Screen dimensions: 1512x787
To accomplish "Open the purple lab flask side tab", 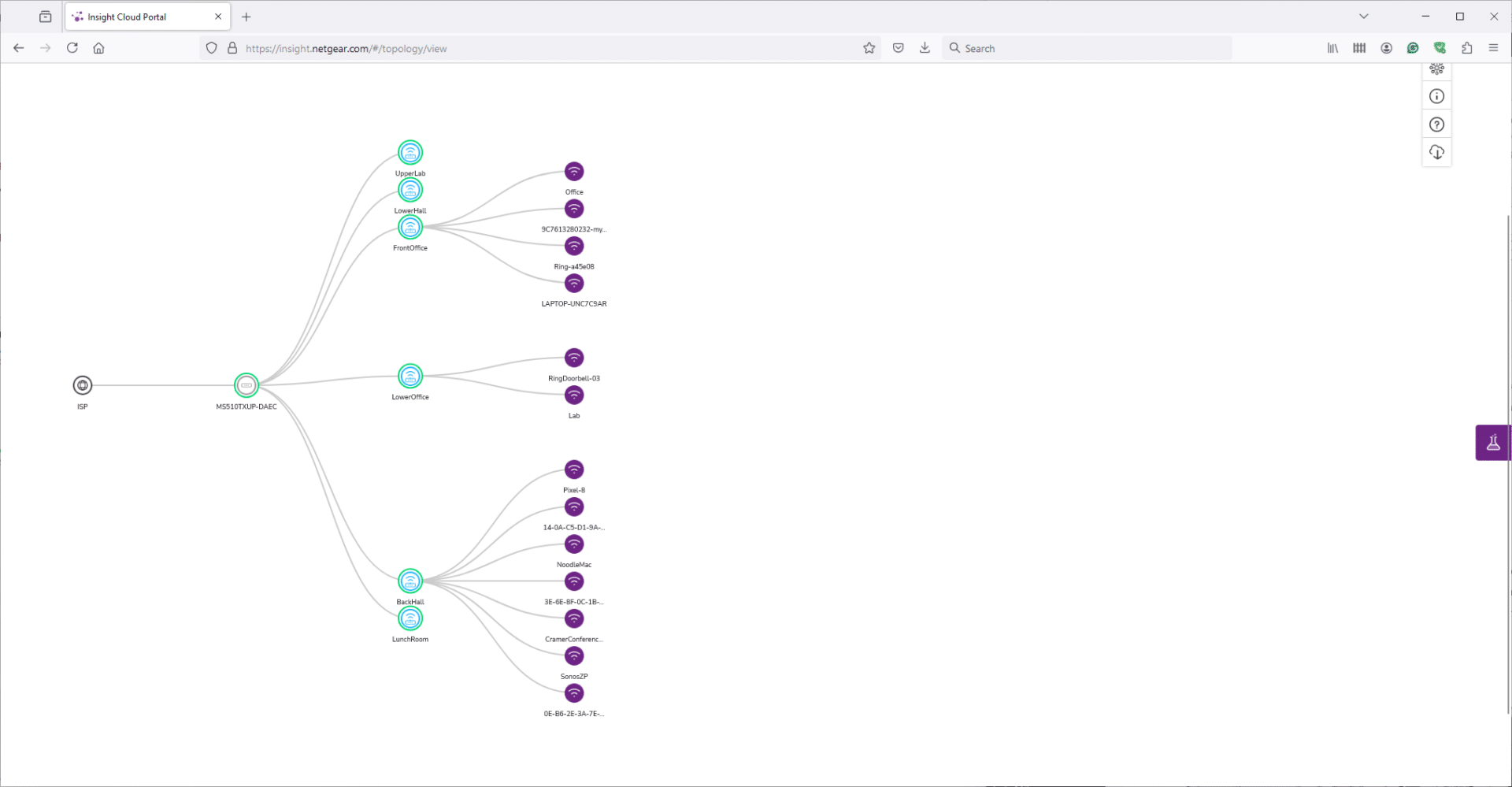I will click(x=1493, y=443).
